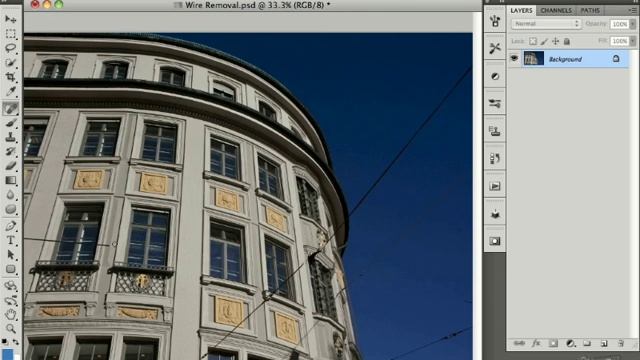
Task: Click the Background layer thumbnail
Action: click(x=534, y=58)
